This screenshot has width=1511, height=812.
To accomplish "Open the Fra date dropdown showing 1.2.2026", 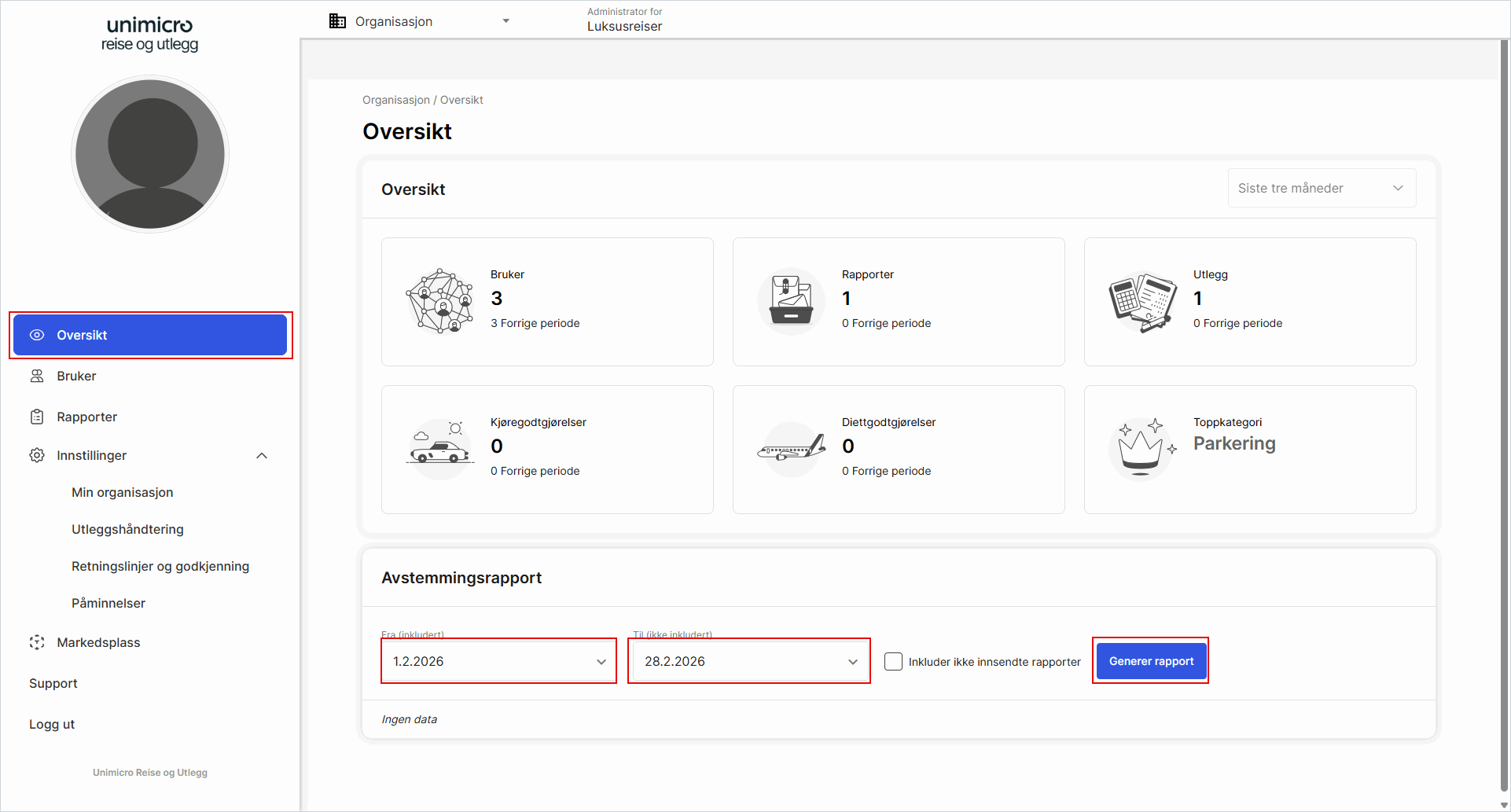I will click(498, 662).
